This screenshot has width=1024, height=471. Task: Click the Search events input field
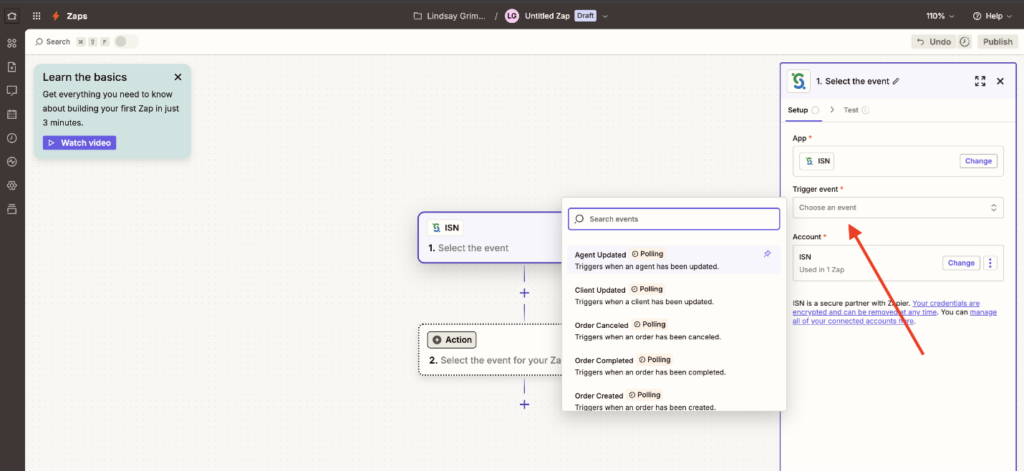(x=674, y=219)
